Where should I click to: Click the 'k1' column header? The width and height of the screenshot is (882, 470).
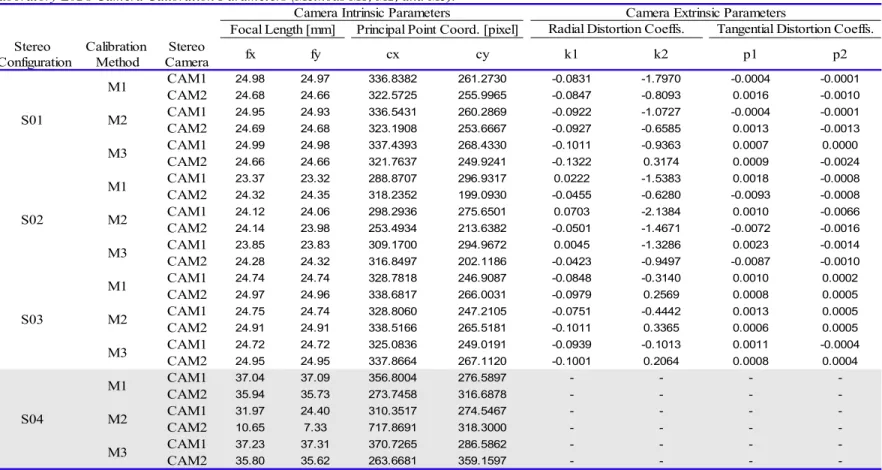pos(572,55)
